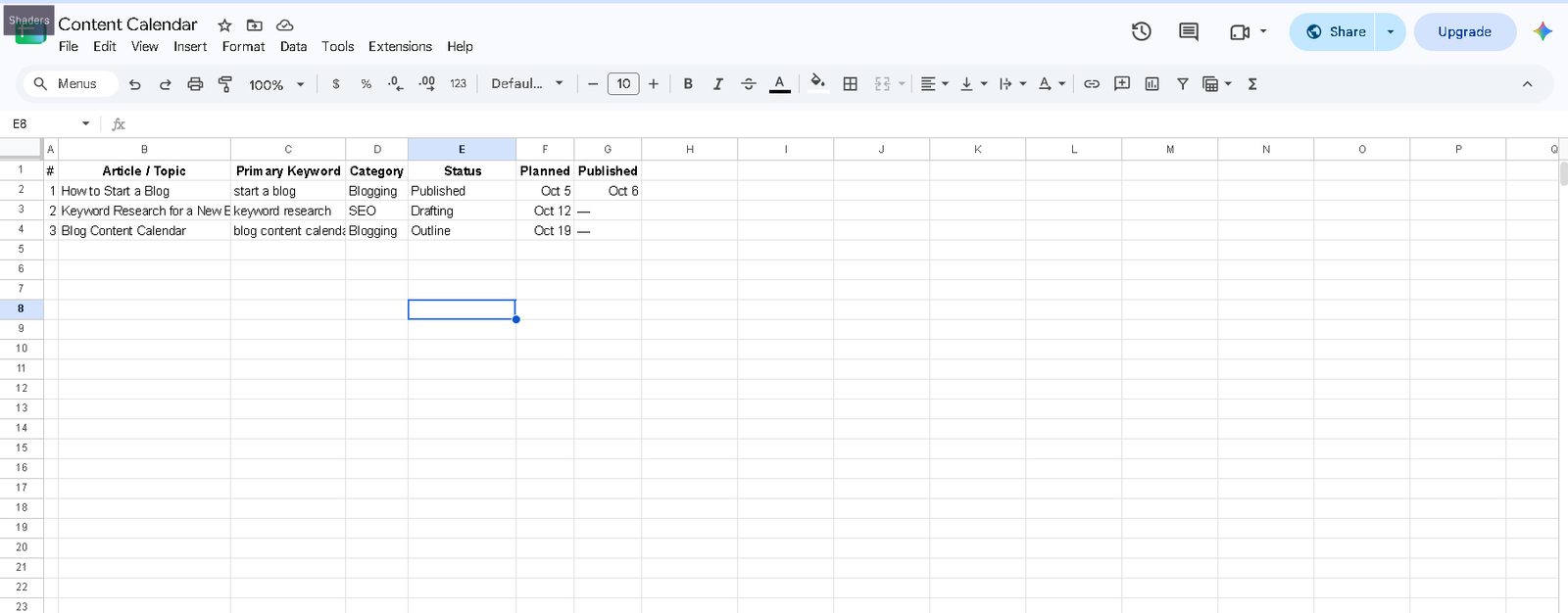Decrease font size with minus

(593, 84)
